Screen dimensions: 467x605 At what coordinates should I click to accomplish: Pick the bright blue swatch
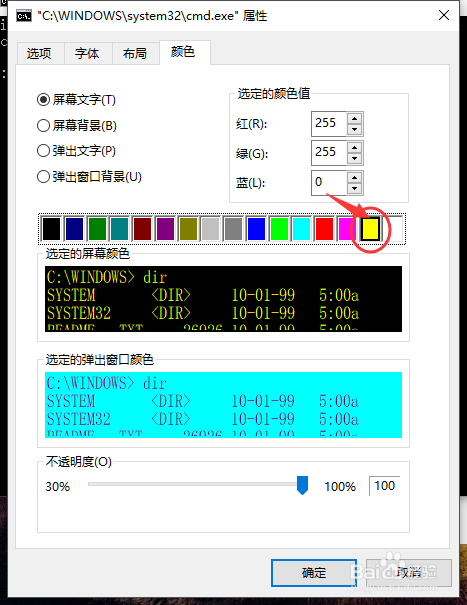coord(256,229)
